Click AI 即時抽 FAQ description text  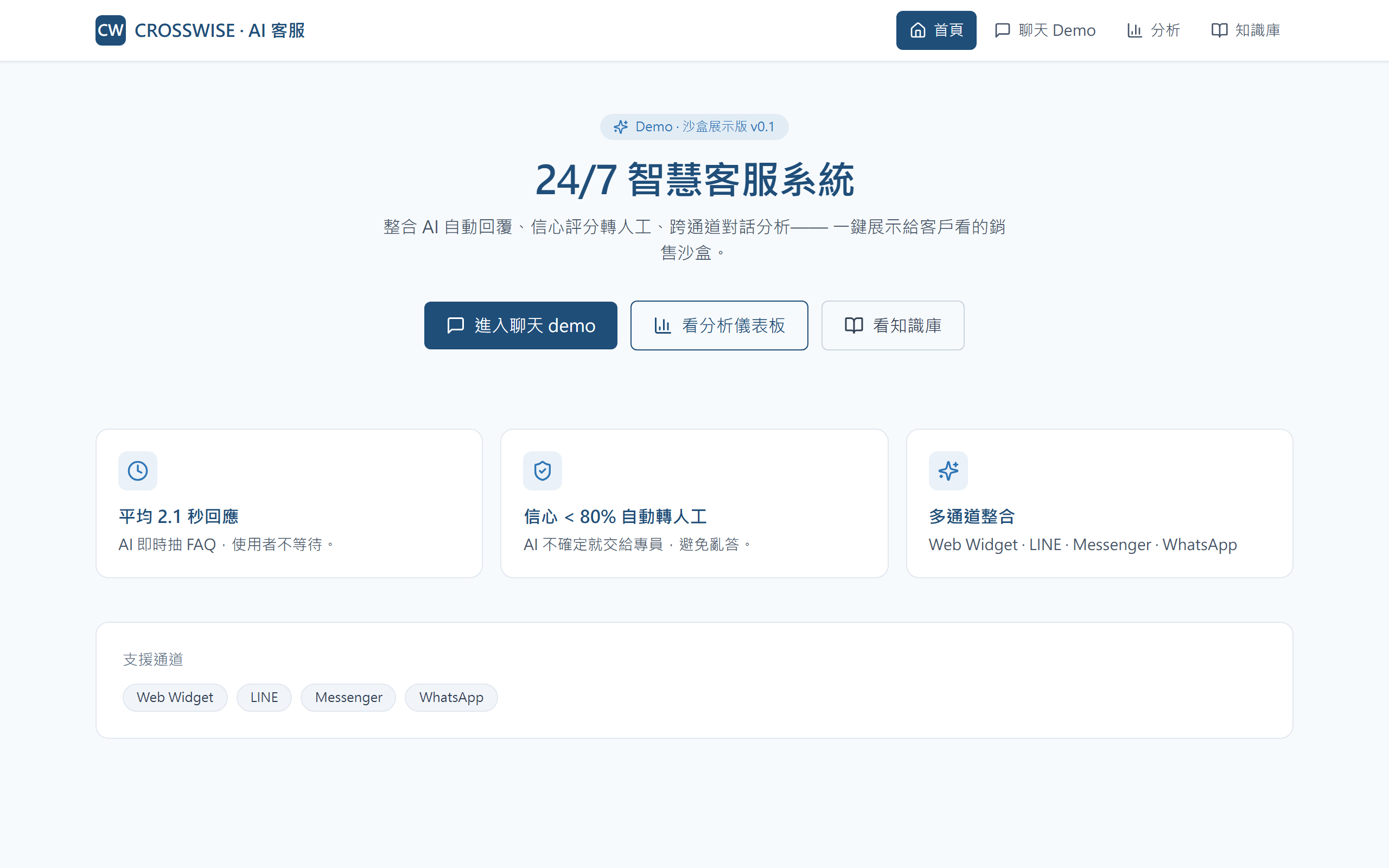click(226, 544)
